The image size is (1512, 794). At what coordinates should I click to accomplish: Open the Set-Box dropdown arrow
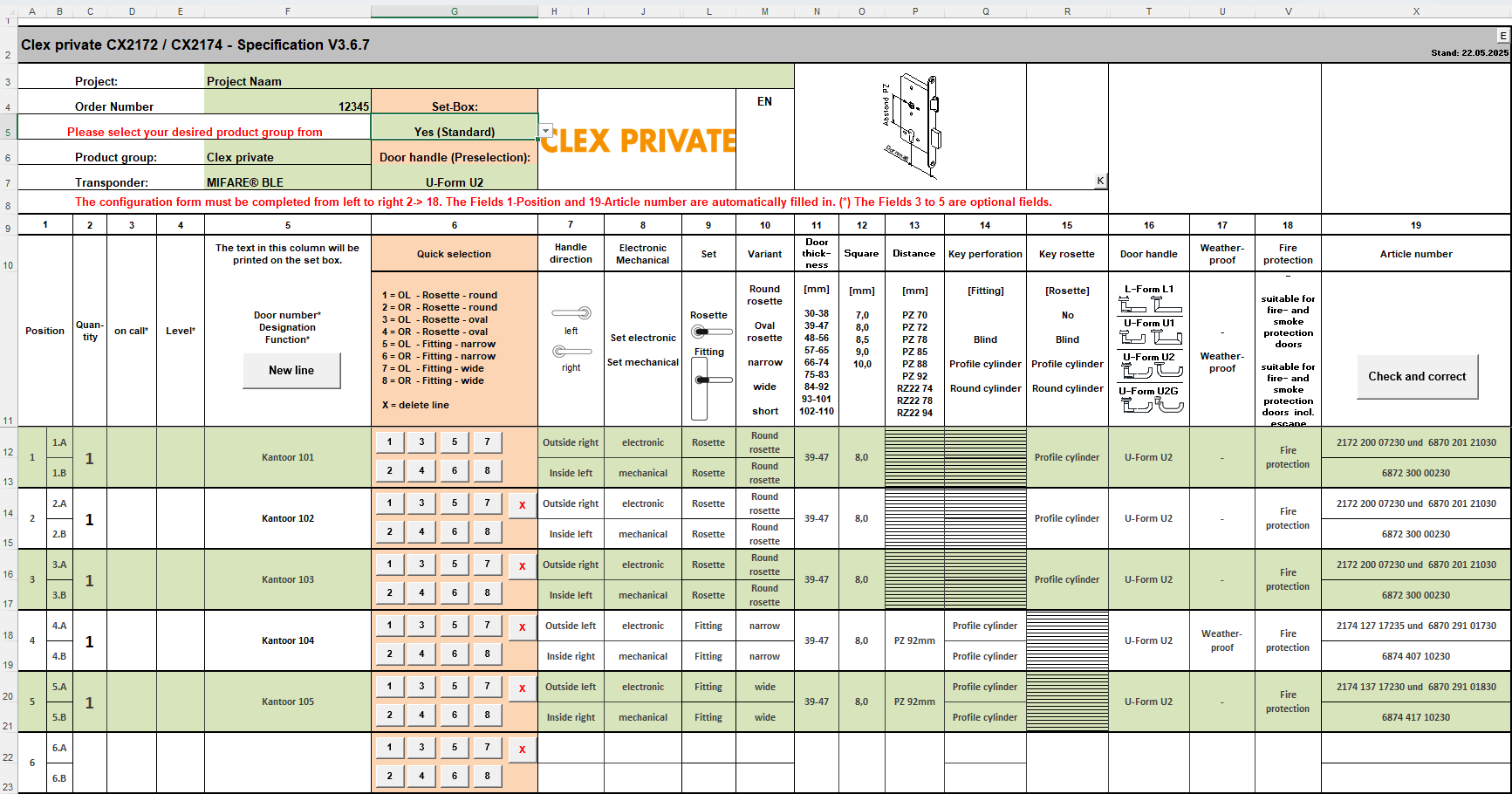click(546, 132)
